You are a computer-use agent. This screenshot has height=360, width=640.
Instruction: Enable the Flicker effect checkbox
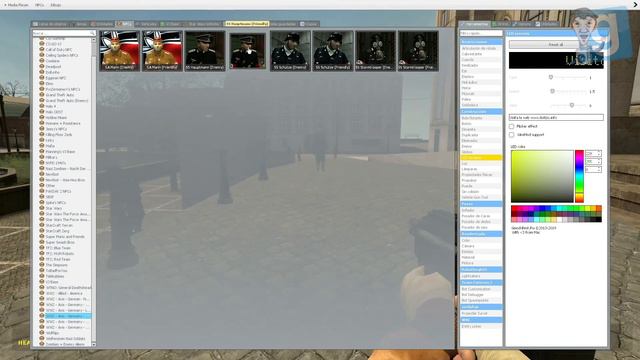coord(511,127)
